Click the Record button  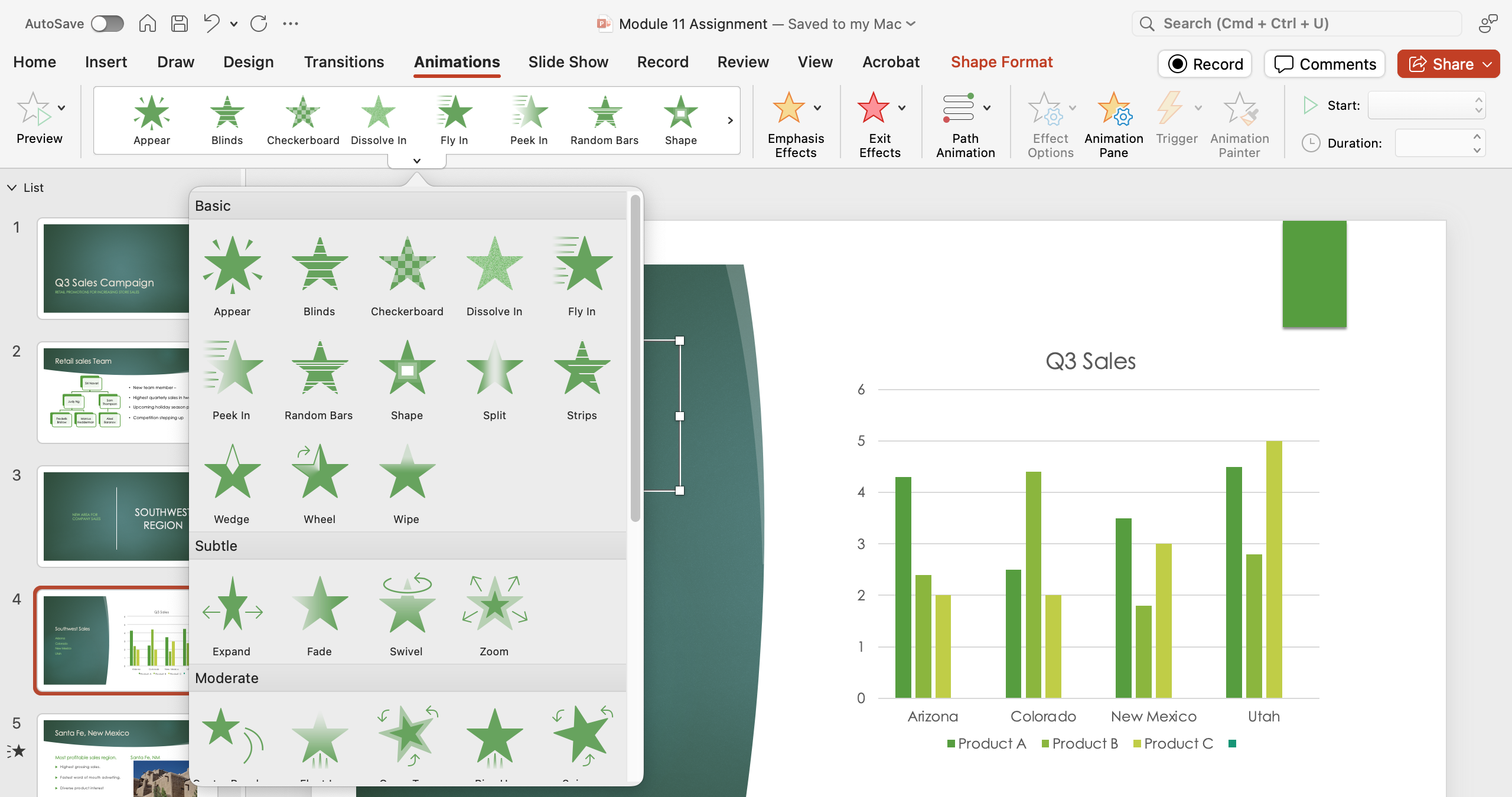pos(1205,64)
